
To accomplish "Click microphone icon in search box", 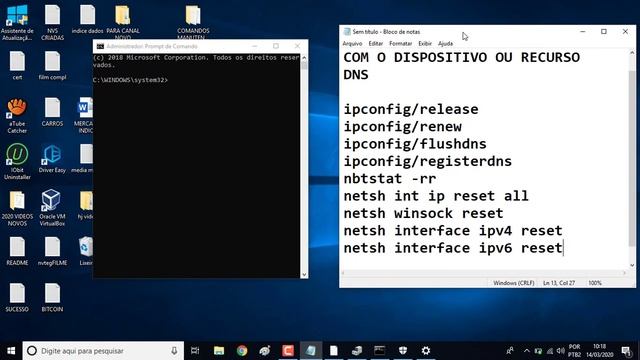I will coord(174,351).
